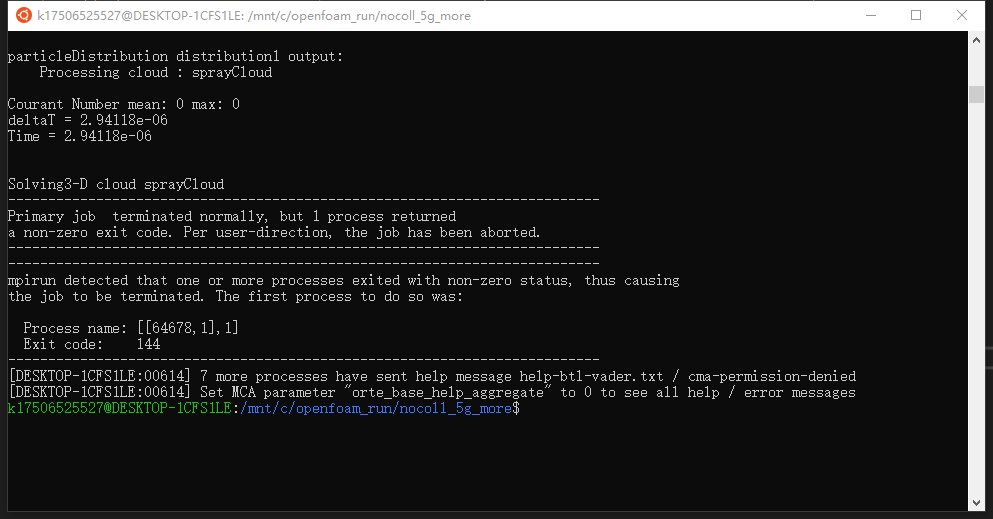Click the green username@DESKTOP prompt text
The height and width of the screenshot is (519, 993).
(x=119, y=409)
